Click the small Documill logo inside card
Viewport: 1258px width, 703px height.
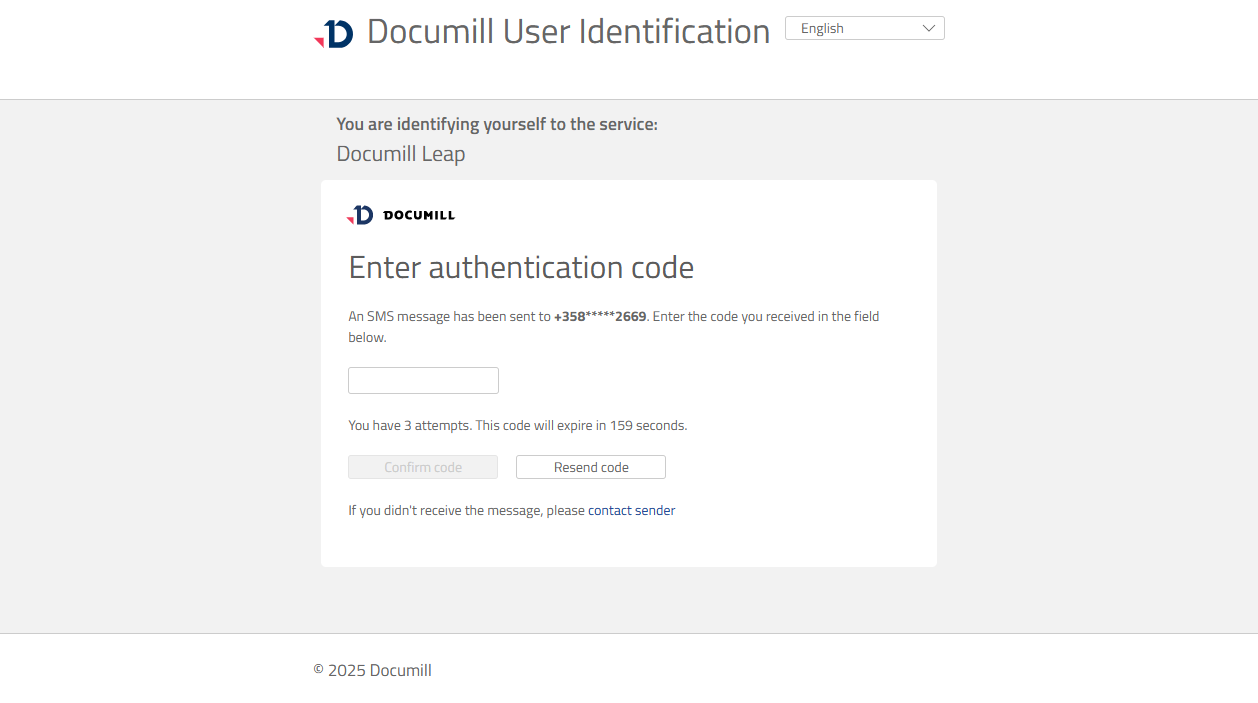click(x=360, y=215)
